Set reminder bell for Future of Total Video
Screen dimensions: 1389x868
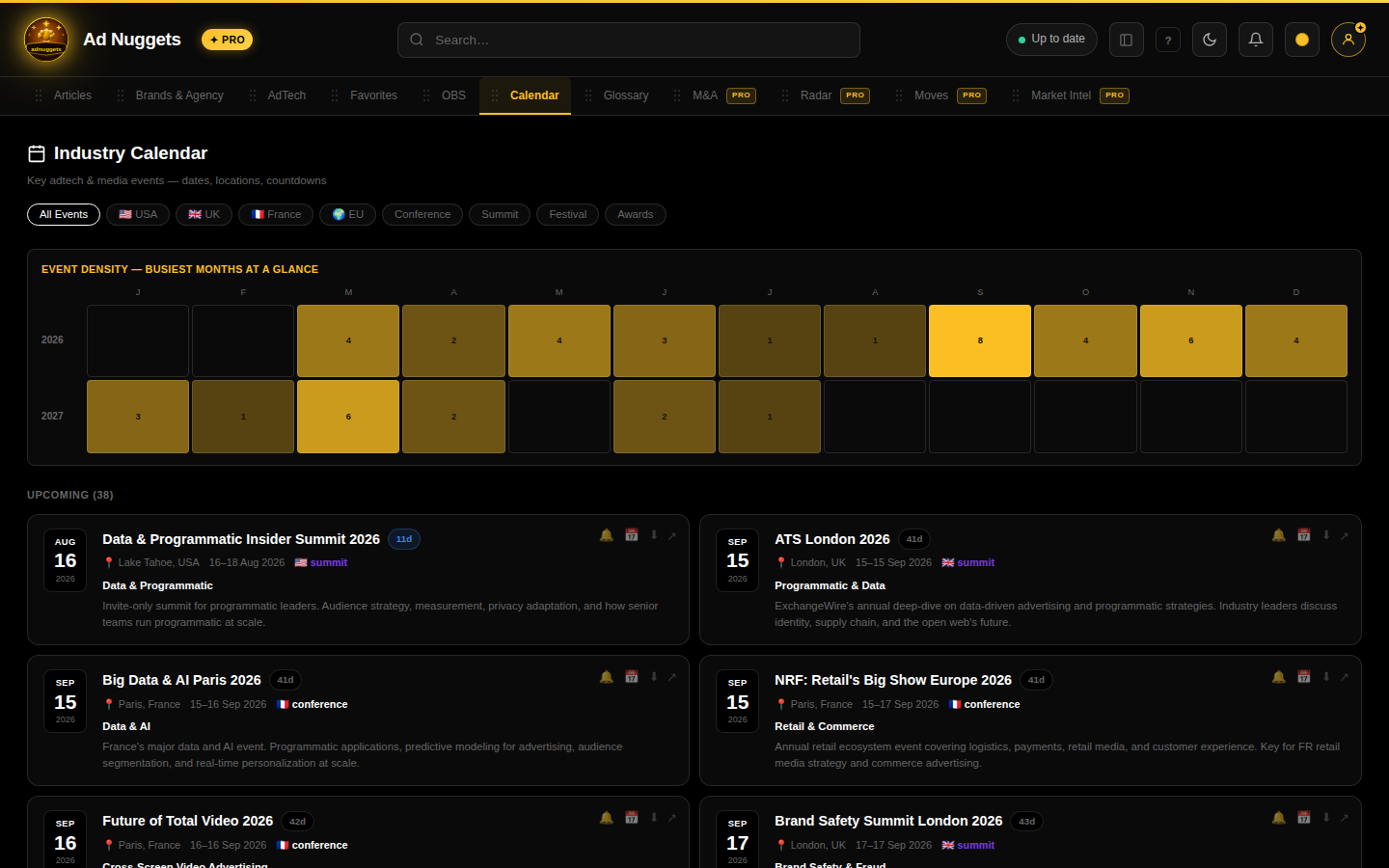(607, 818)
